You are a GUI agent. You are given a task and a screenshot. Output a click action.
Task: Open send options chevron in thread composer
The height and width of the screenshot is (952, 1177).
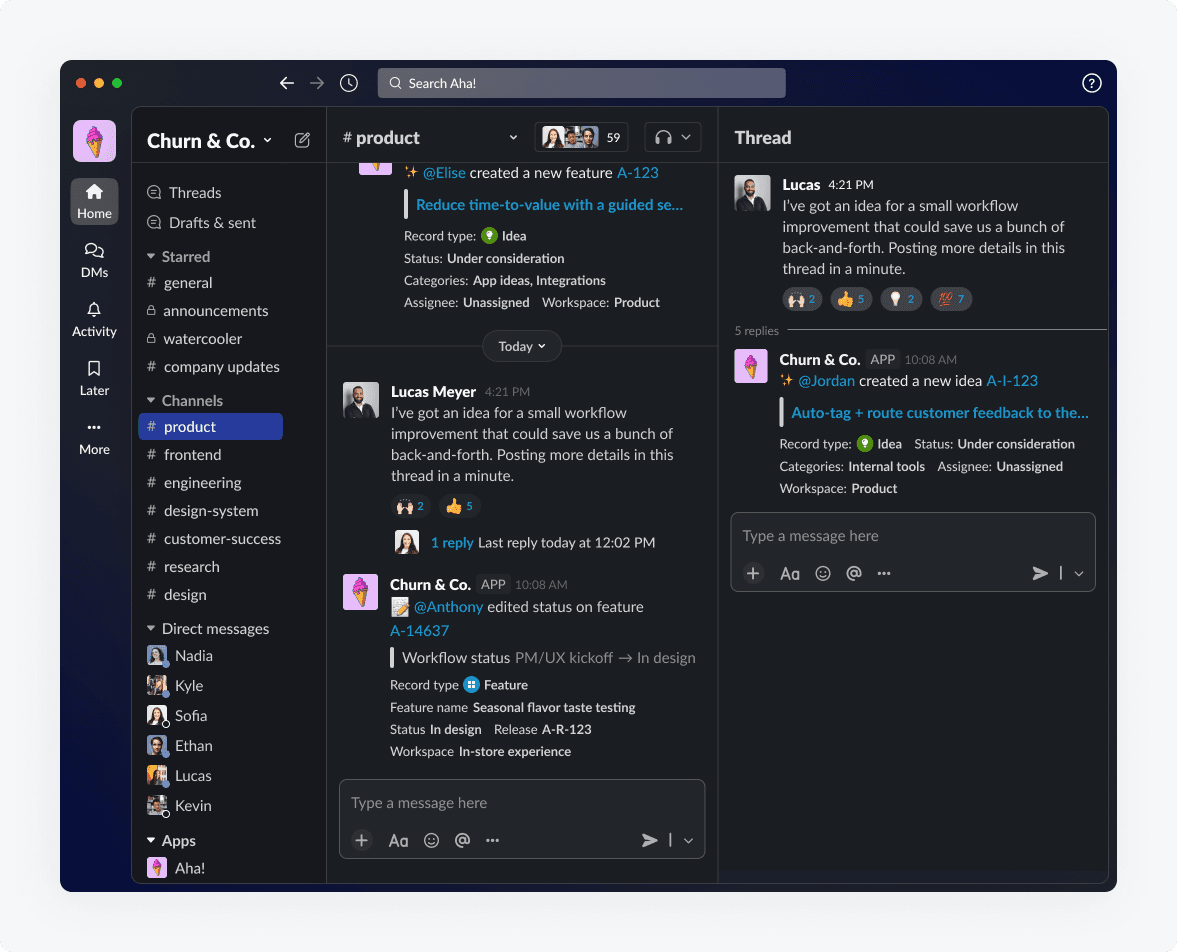[1079, 574]
